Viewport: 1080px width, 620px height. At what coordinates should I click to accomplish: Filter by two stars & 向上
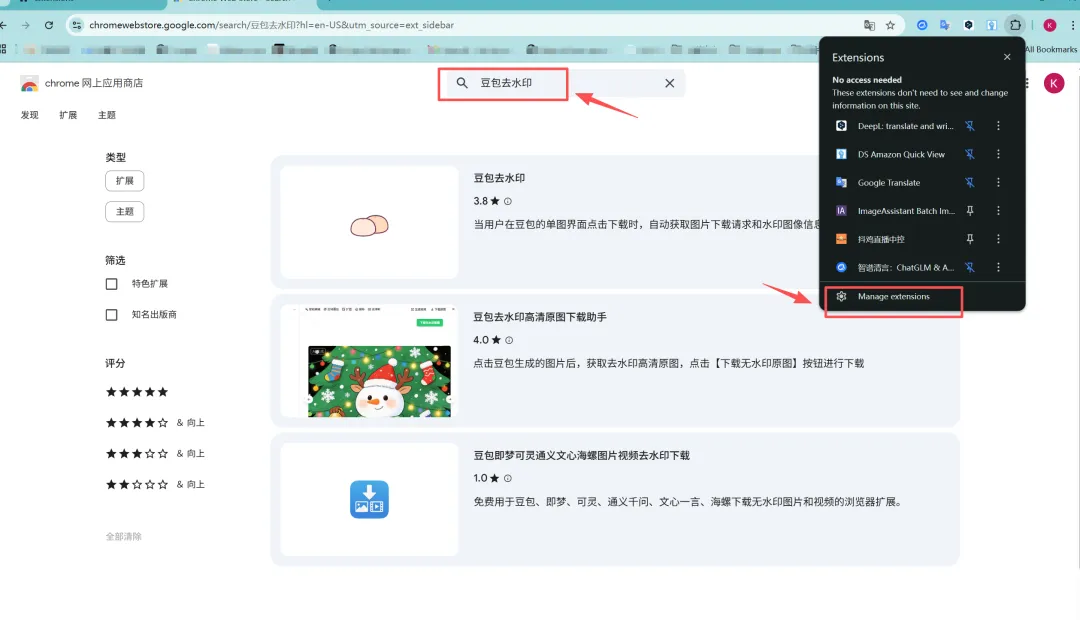coord(155,485)
